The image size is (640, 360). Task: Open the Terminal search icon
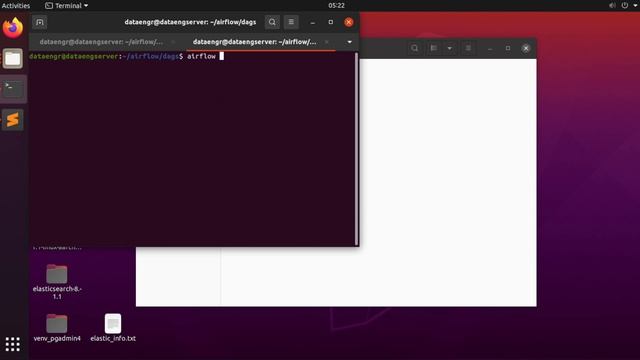pos(272,22)
